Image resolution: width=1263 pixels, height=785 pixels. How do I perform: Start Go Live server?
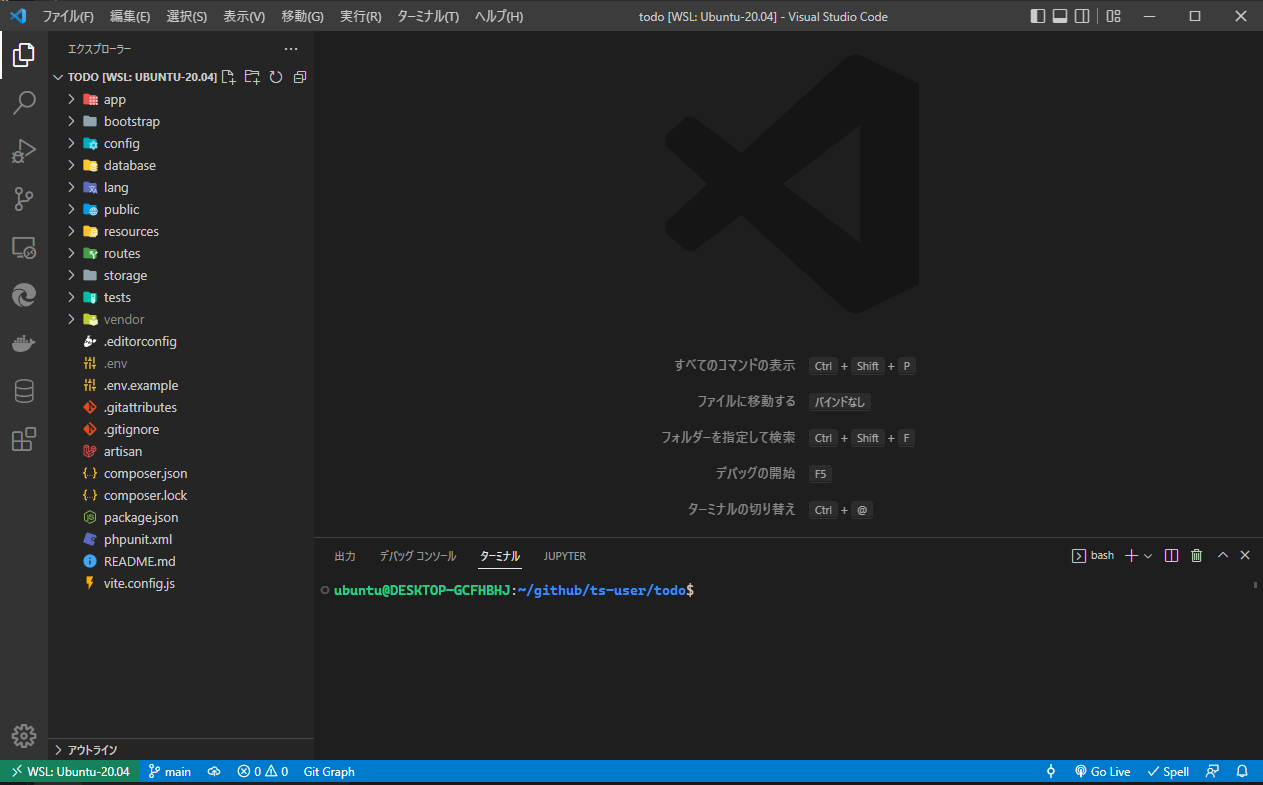[x=1103, y=771]
